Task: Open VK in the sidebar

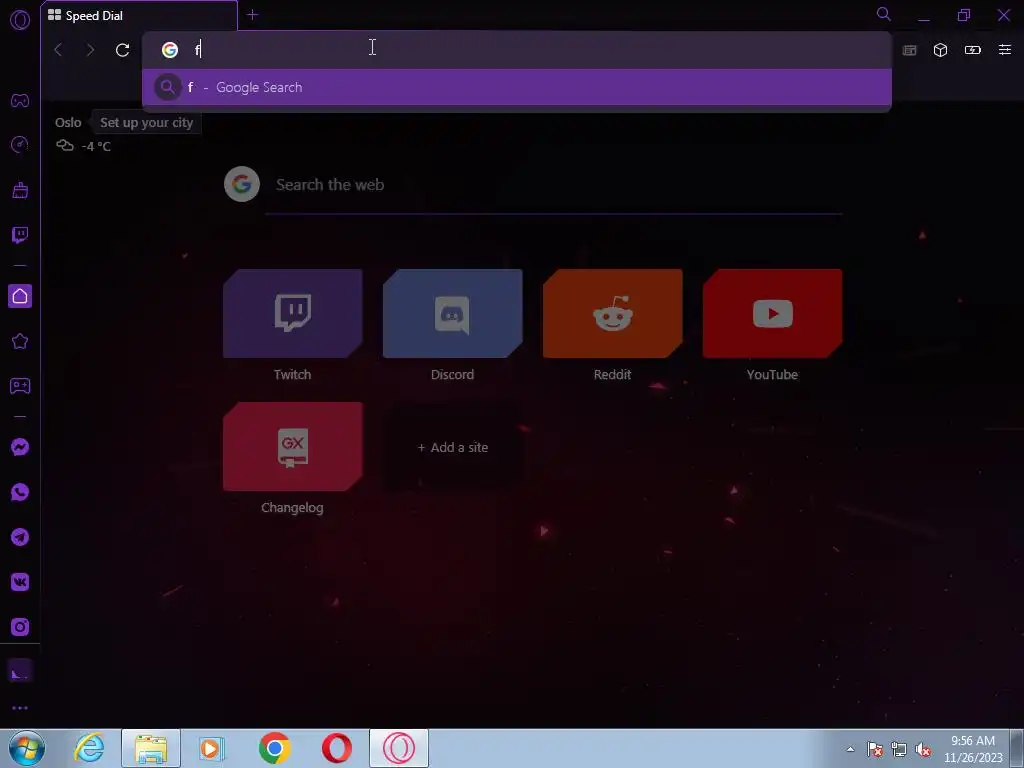Action: 20,582
